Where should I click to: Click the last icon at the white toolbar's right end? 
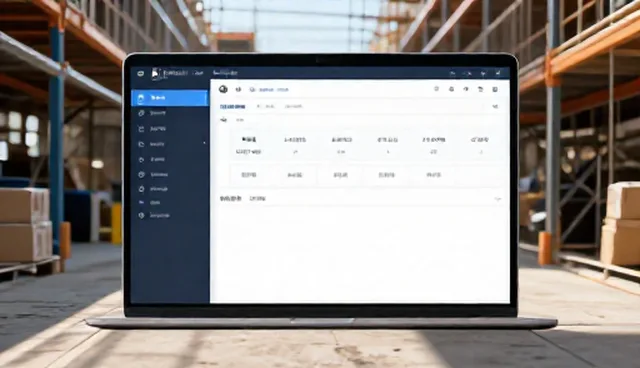point(495,89)
